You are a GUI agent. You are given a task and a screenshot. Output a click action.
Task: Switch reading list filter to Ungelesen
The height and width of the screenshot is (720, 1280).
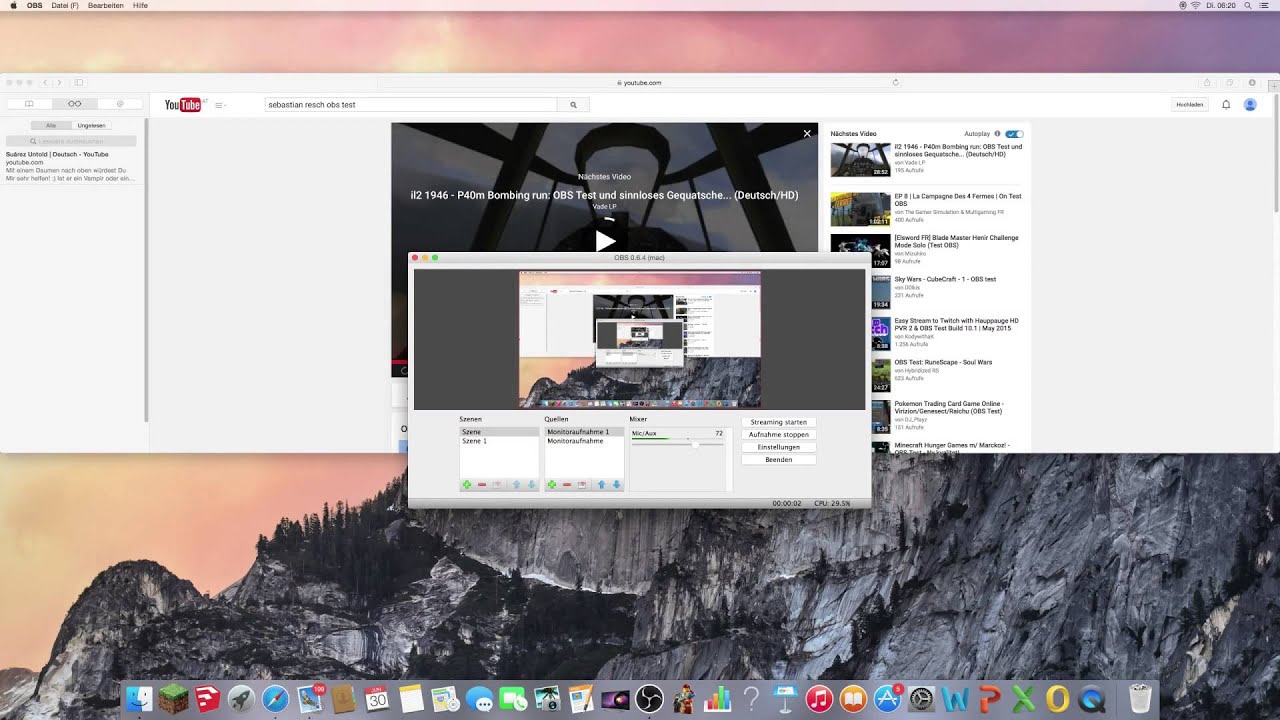tap(91, 125)
